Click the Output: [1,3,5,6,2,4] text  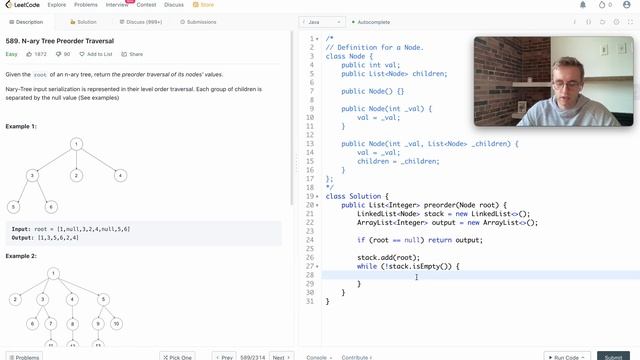pos(45,238)
